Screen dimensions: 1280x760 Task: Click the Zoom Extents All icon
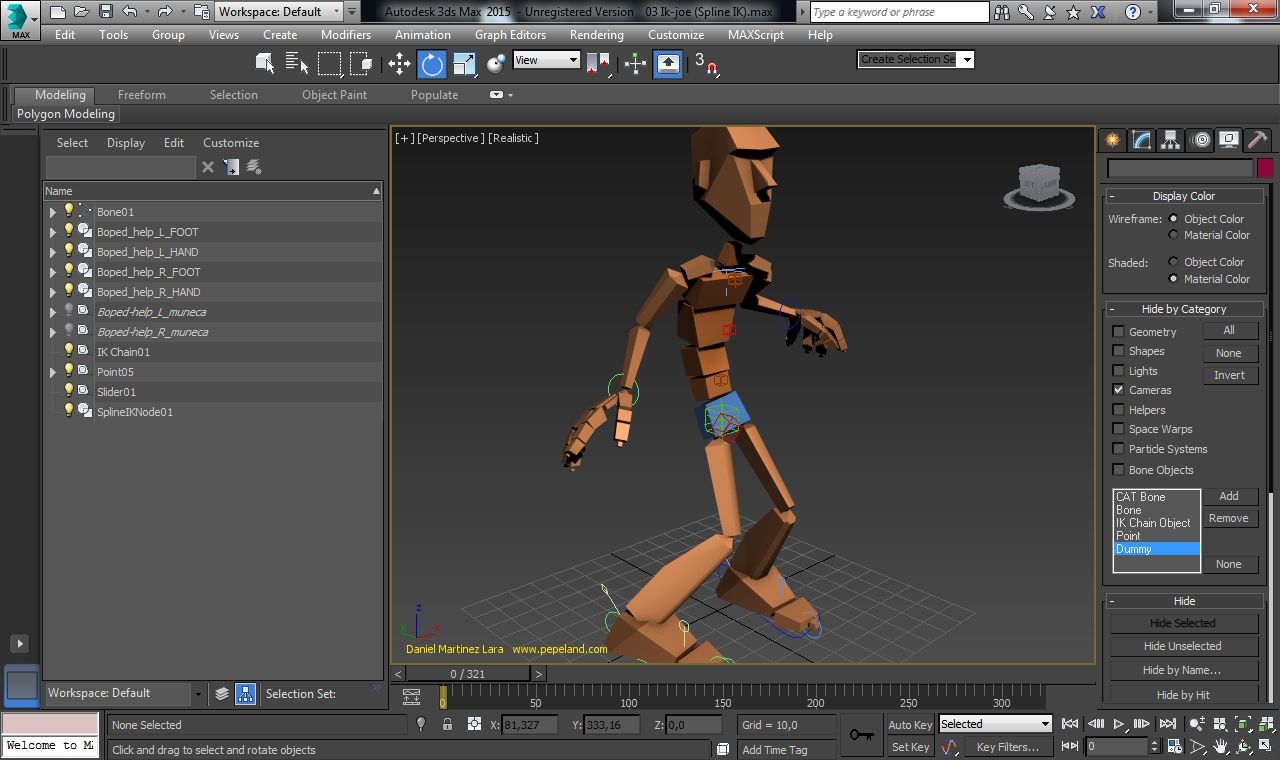1264,724
